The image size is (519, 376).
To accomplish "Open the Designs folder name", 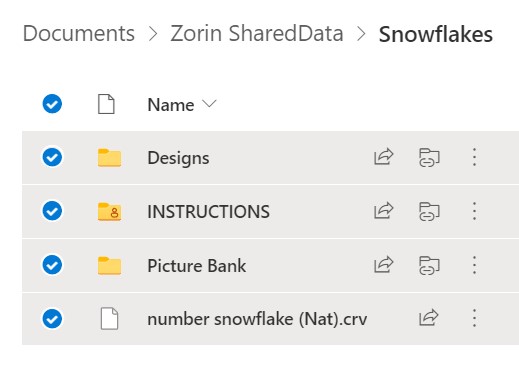I will (178, 158).
